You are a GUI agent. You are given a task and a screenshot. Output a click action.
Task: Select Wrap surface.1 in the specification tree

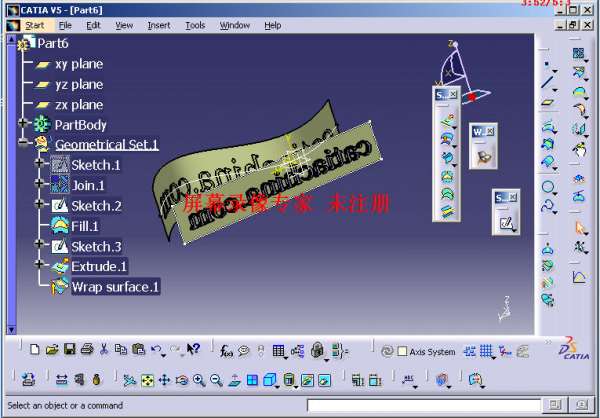click(x=114, y=287)
